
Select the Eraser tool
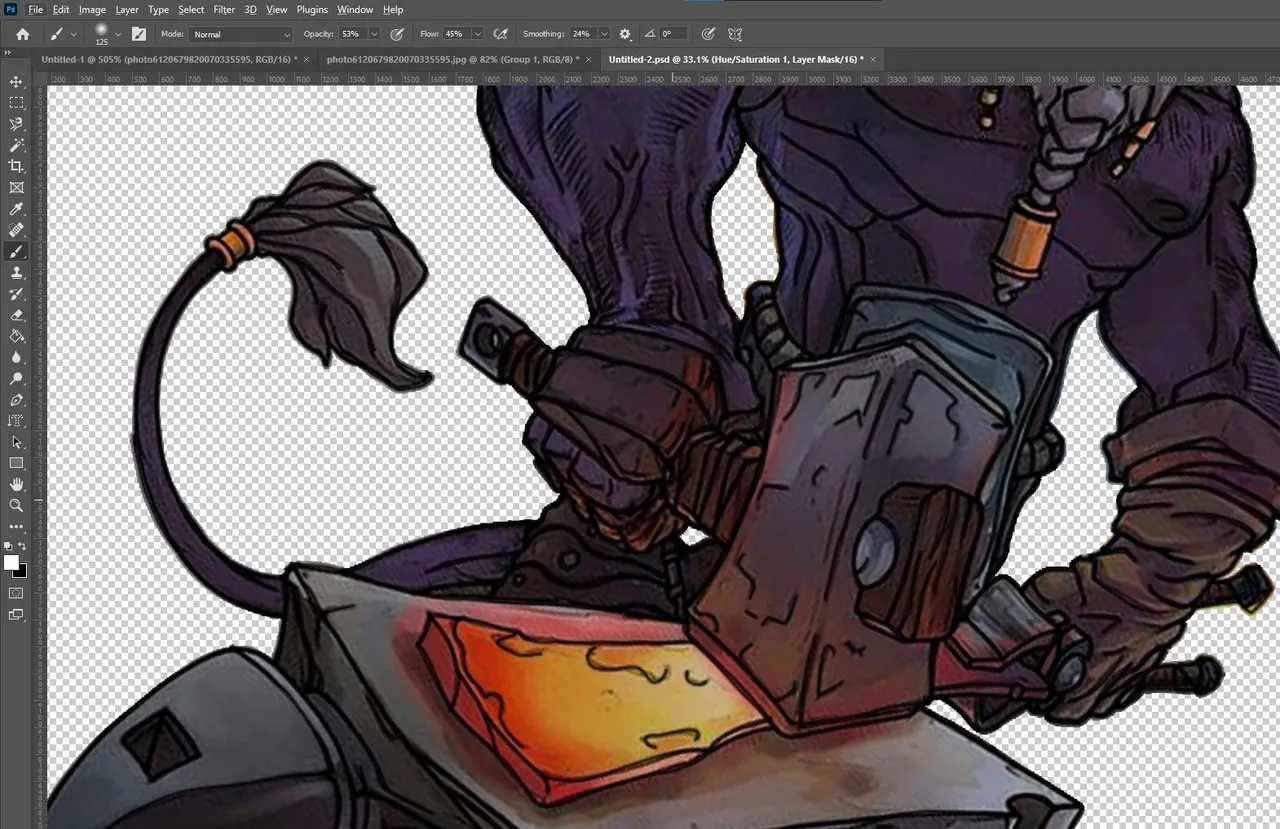tap(16, 315)
